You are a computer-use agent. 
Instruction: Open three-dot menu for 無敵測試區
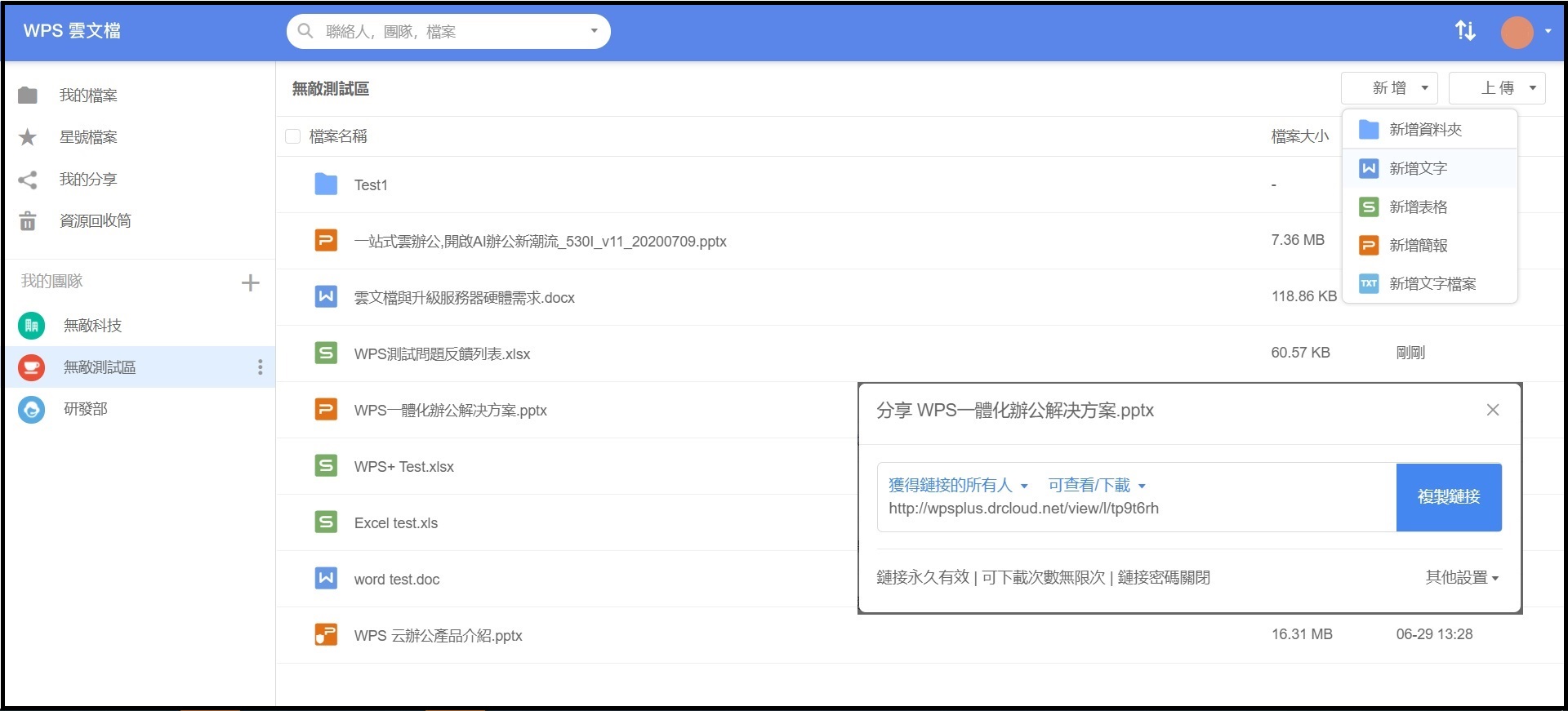pyautogui.click(x=261, y=367)
